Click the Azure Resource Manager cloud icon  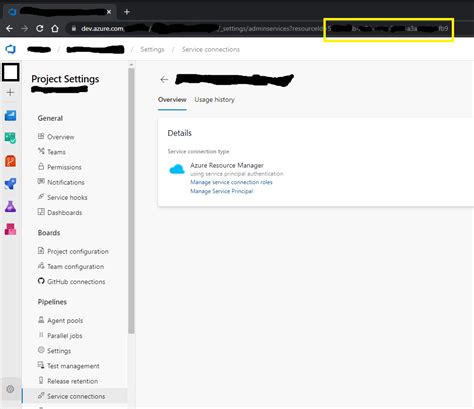[x=177, y=169]
